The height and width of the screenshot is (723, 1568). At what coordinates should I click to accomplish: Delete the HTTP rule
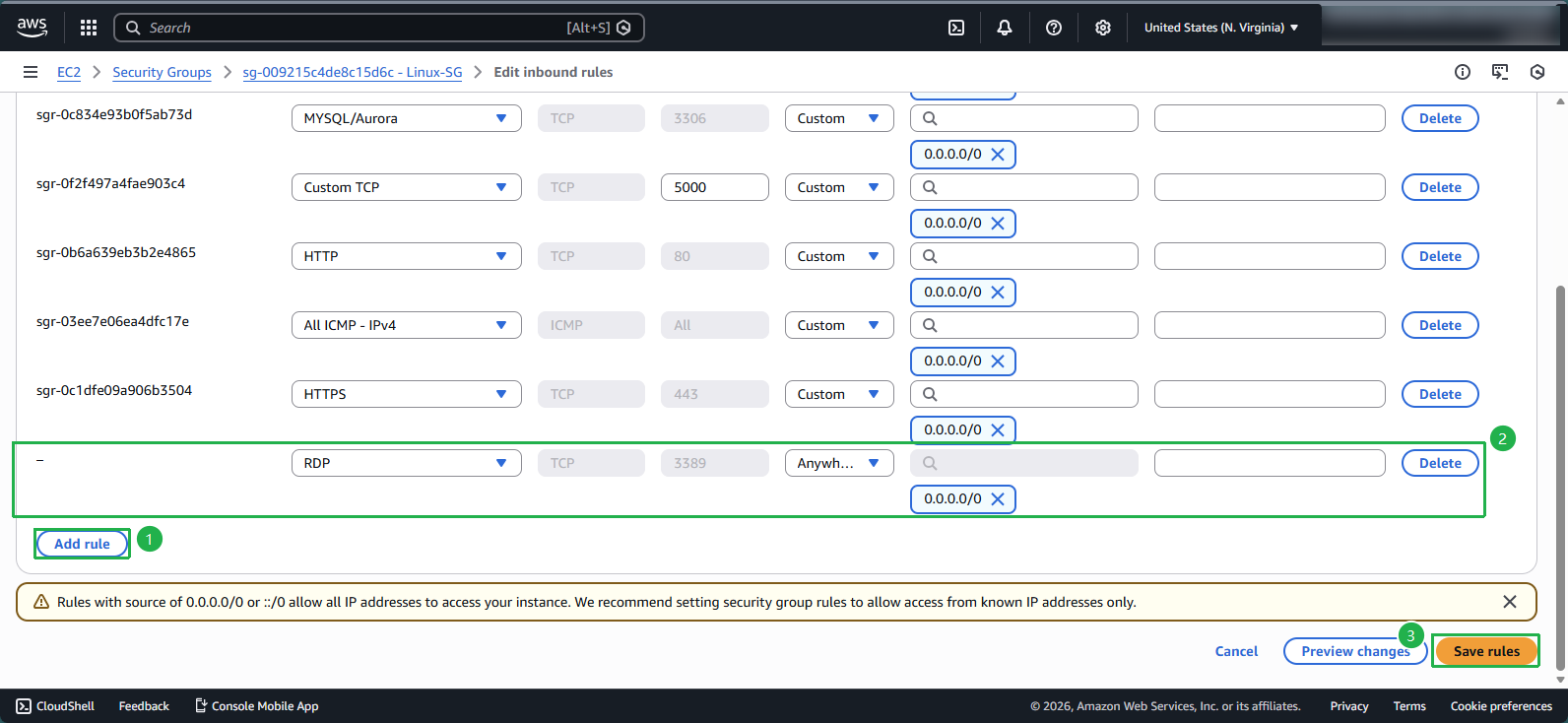pyautogui.click(x=1440, y=256)
